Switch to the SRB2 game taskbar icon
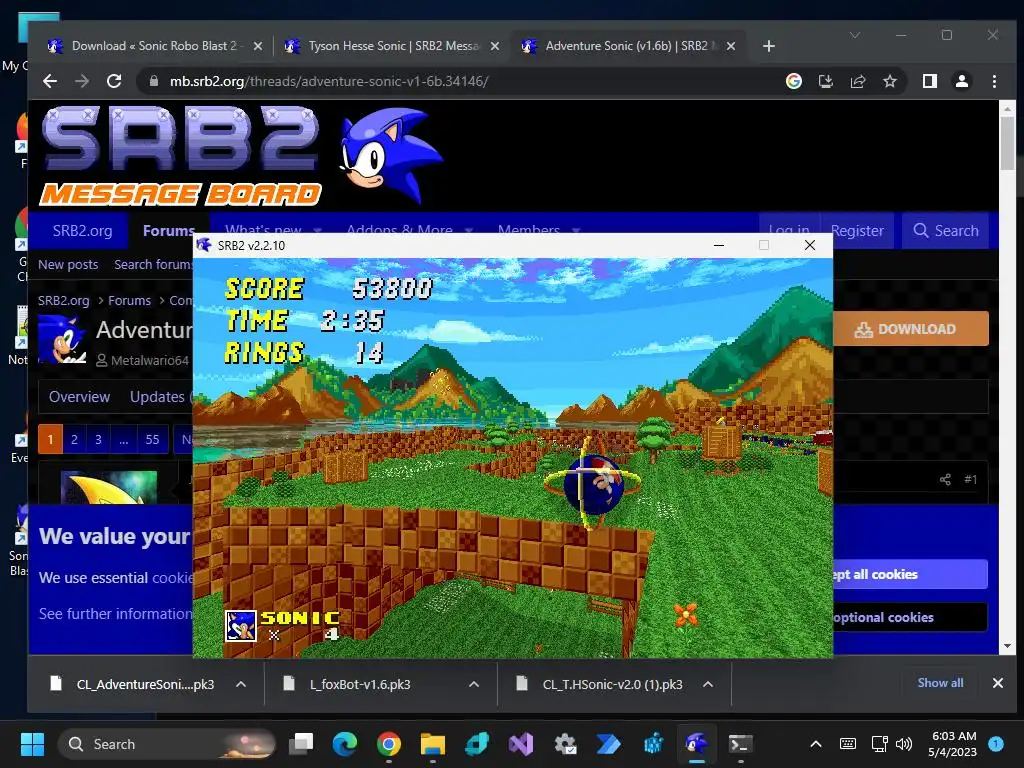Screen dimensions: 1024x768 (x=696, y=744)
